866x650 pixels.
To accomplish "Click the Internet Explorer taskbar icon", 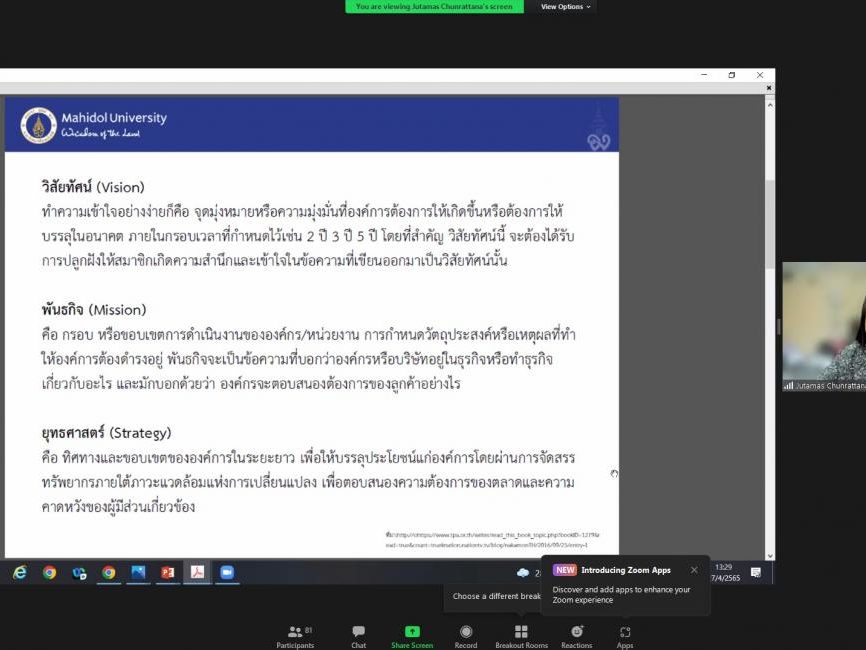I will (20, 572).
